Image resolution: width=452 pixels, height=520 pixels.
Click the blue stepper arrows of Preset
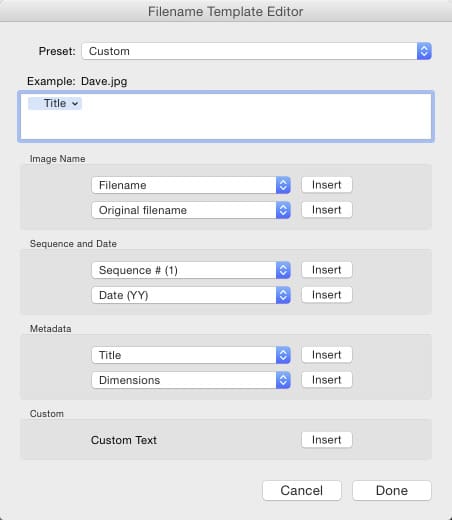[x=424, y=51]
